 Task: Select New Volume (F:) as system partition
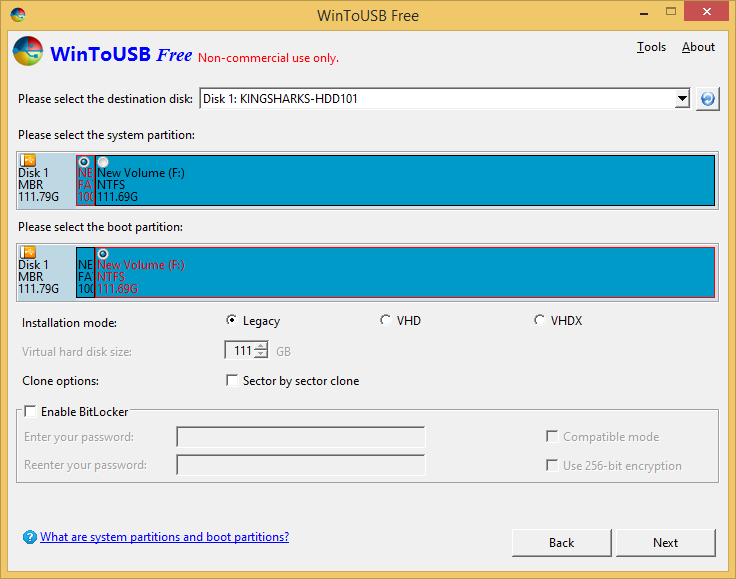tap(103, 162)
